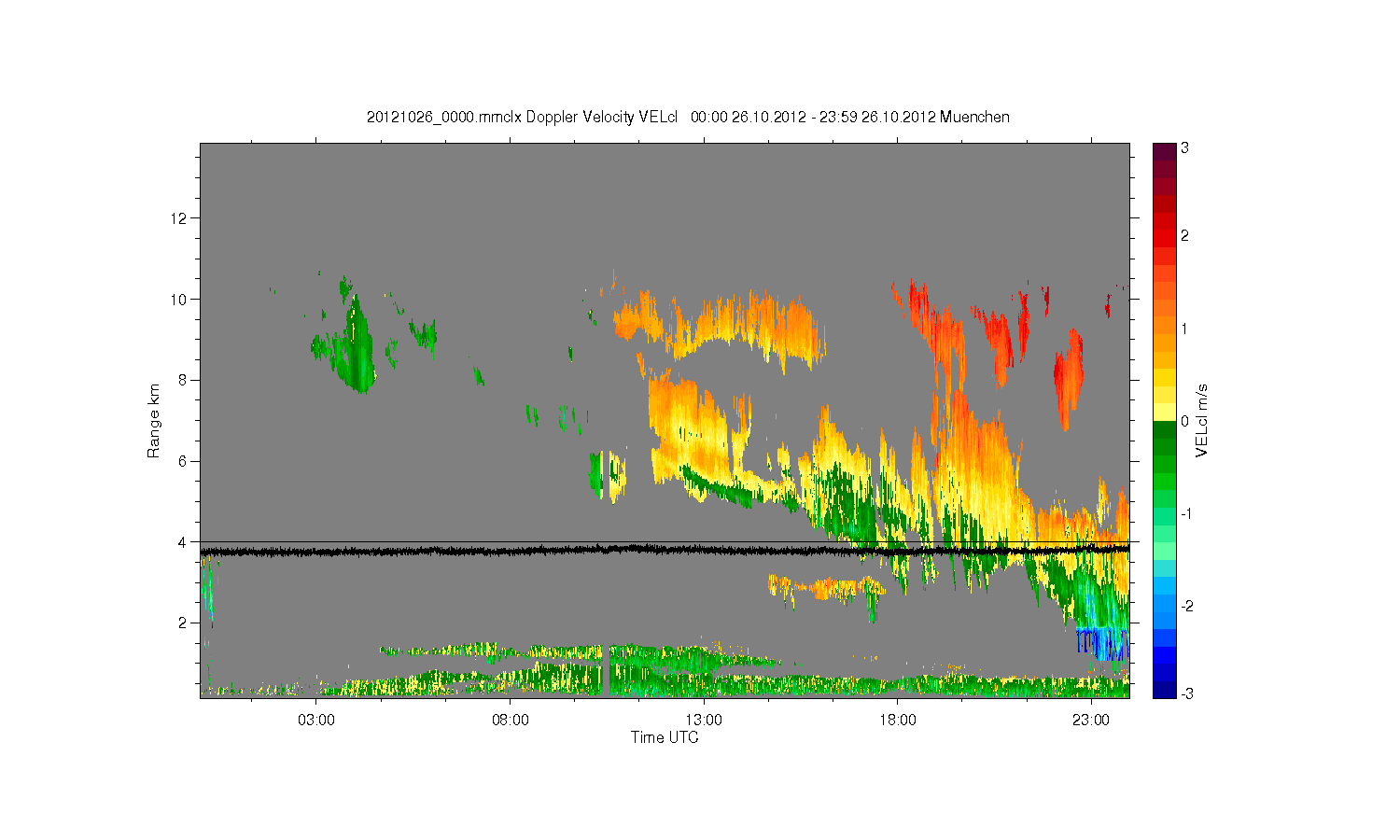This screenshot has height=840, width=1400.
Task: Click the '10' range axis tick label
Action: (179, 300)
